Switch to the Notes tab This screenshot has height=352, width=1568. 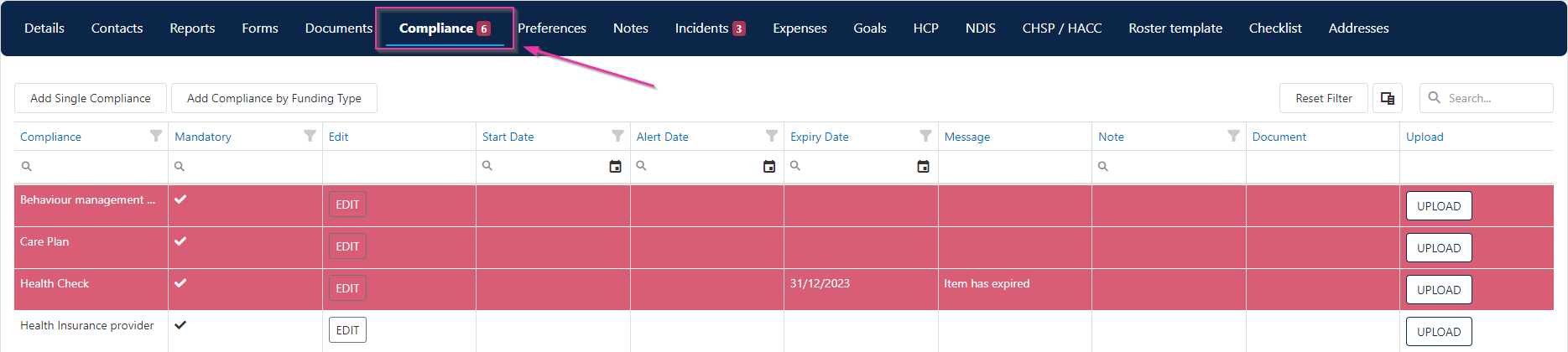pos(631,28)
